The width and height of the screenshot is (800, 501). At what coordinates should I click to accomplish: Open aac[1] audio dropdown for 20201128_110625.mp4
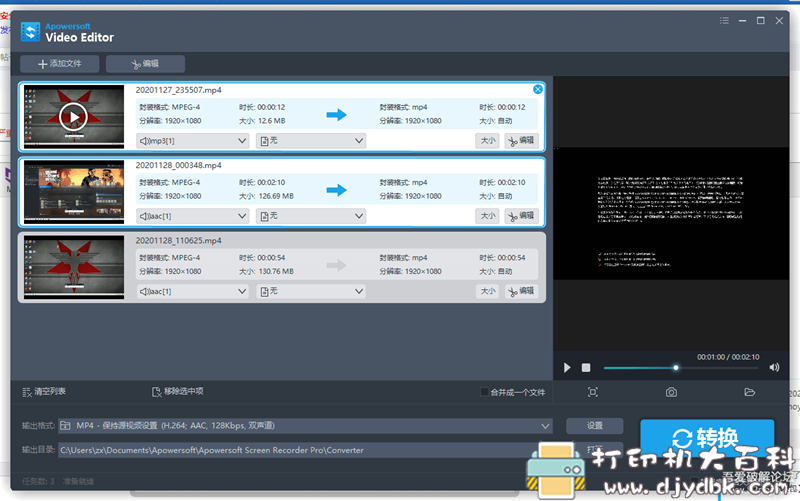pyautogui.click(x=192, y=291)
